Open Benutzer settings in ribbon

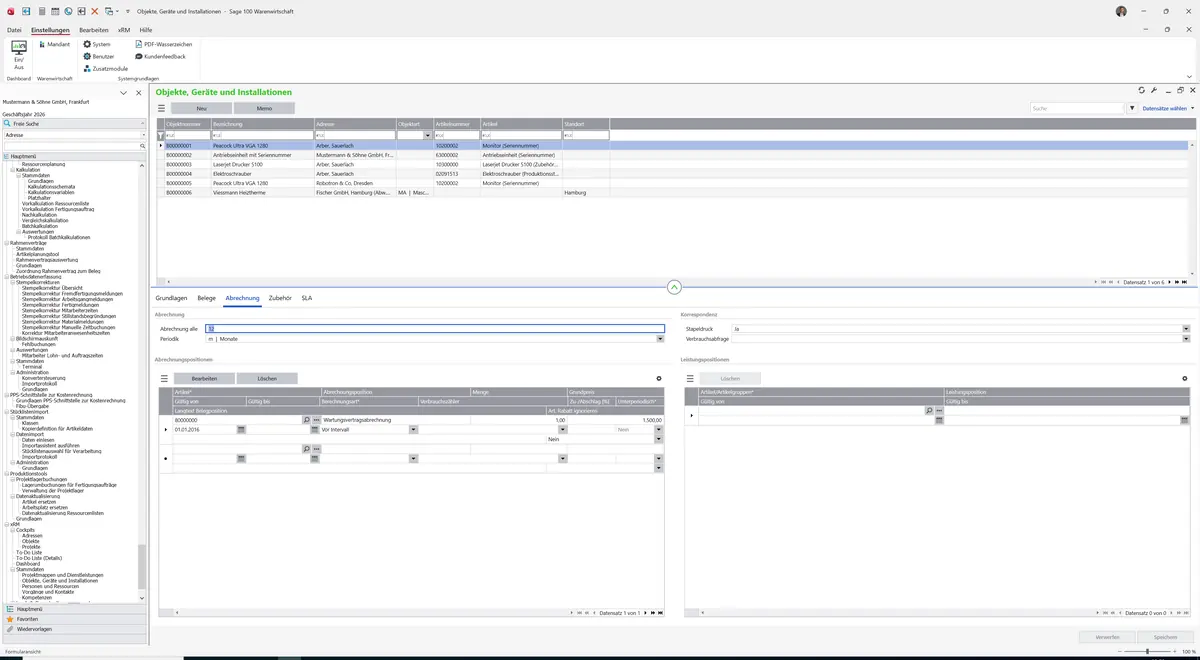tap(99, 56)
